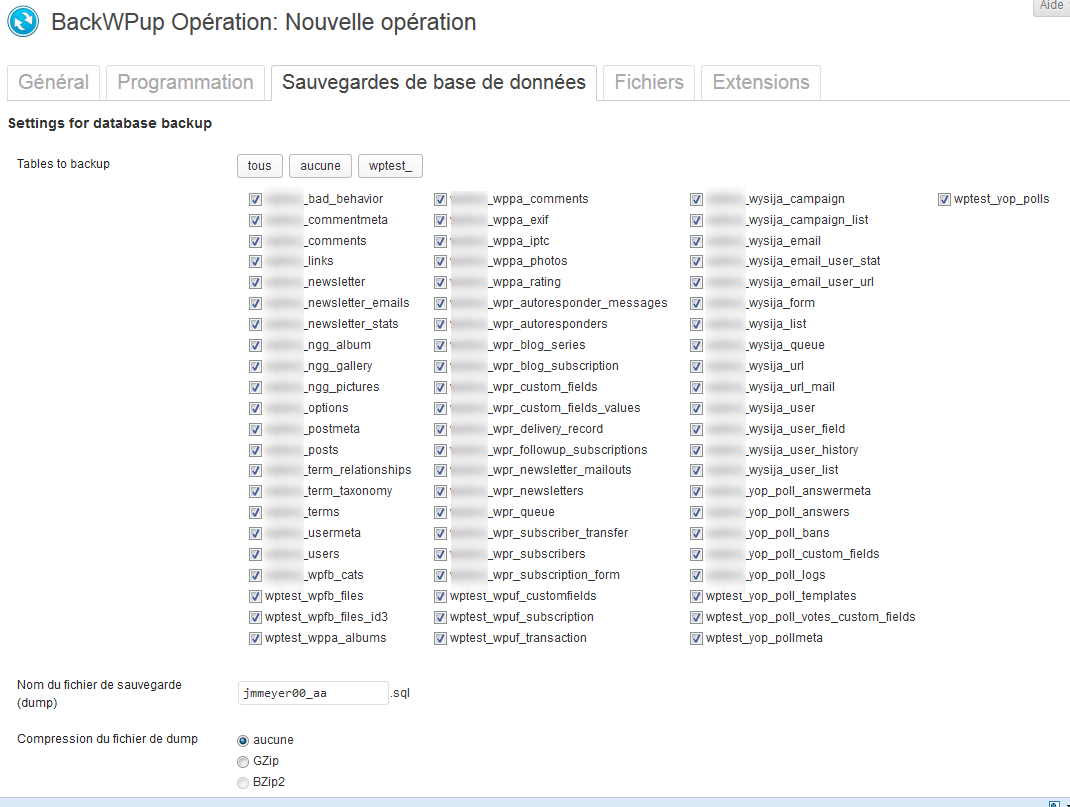Uncheck the _bad_behavior table checkbox
Screen dimensions: 1070x807
[x=255, y=199]
